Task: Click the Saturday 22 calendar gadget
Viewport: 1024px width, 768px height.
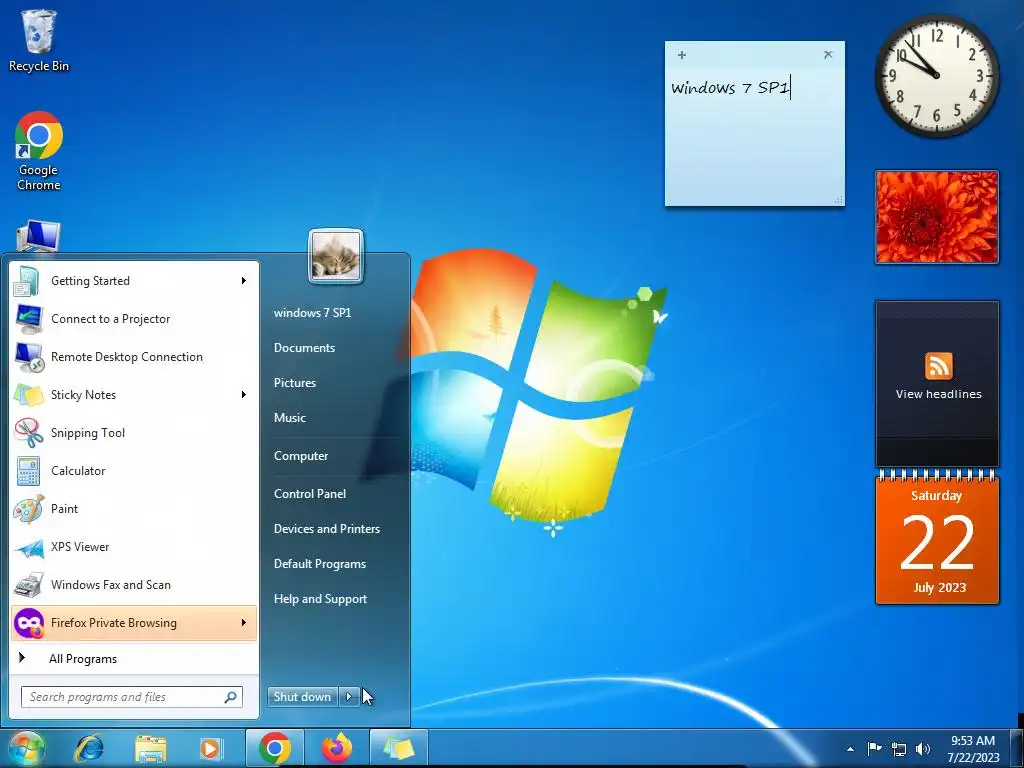Action: click(937, 539)
